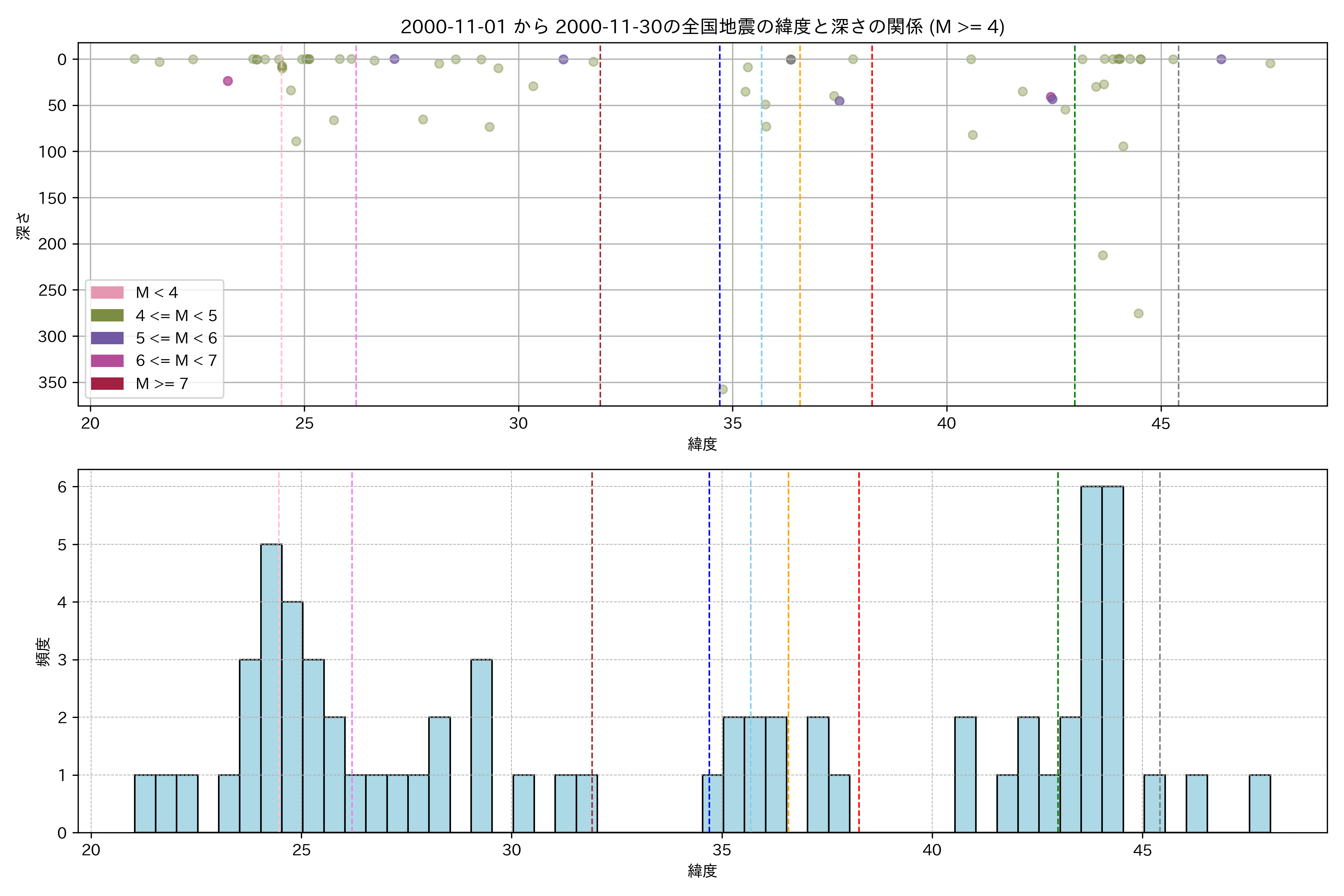
Task: Click the rightmost histogram bar near latitude 48
Action: [1259, 803]
